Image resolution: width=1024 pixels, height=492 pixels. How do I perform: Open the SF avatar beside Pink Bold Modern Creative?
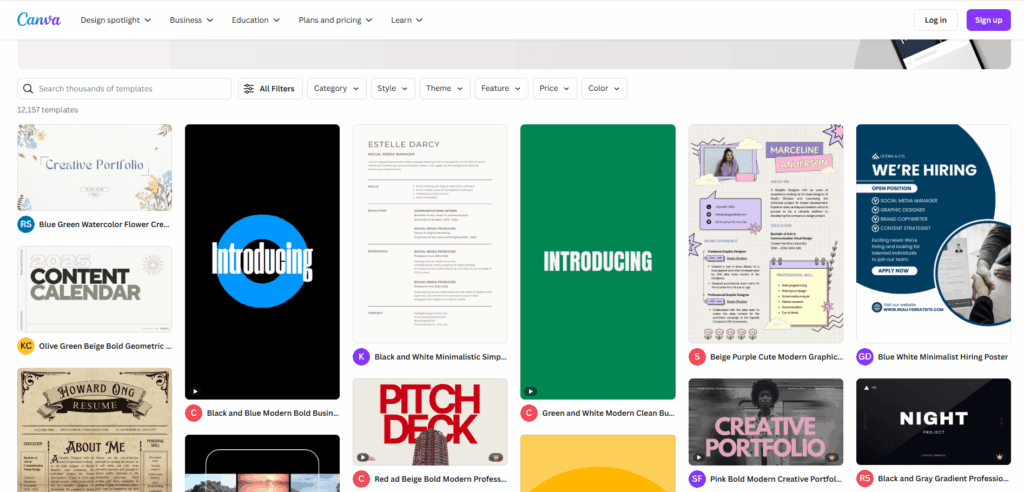coord(697,479)
